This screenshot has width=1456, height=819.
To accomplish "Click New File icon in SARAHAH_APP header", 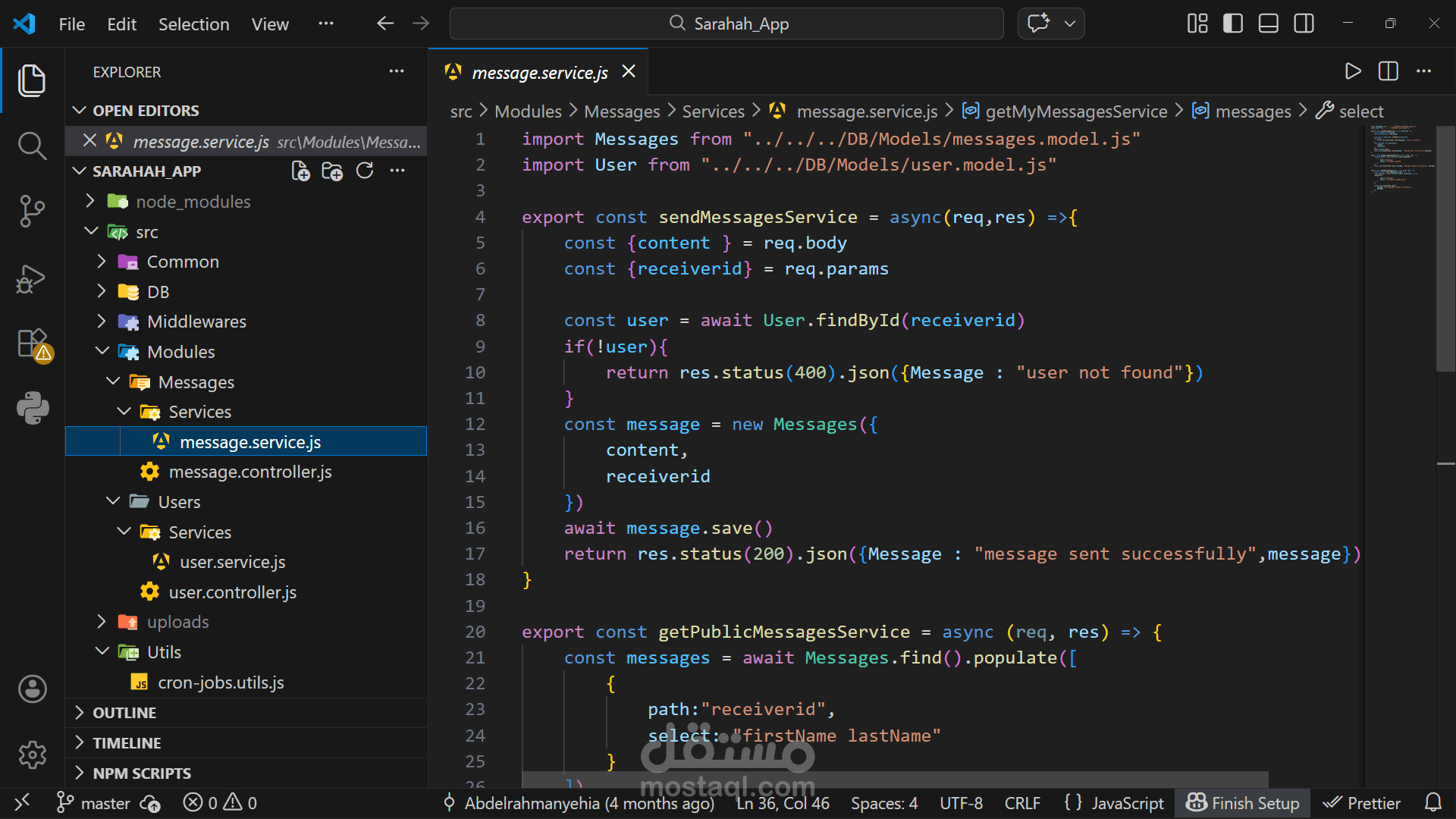I will [300, 171].
